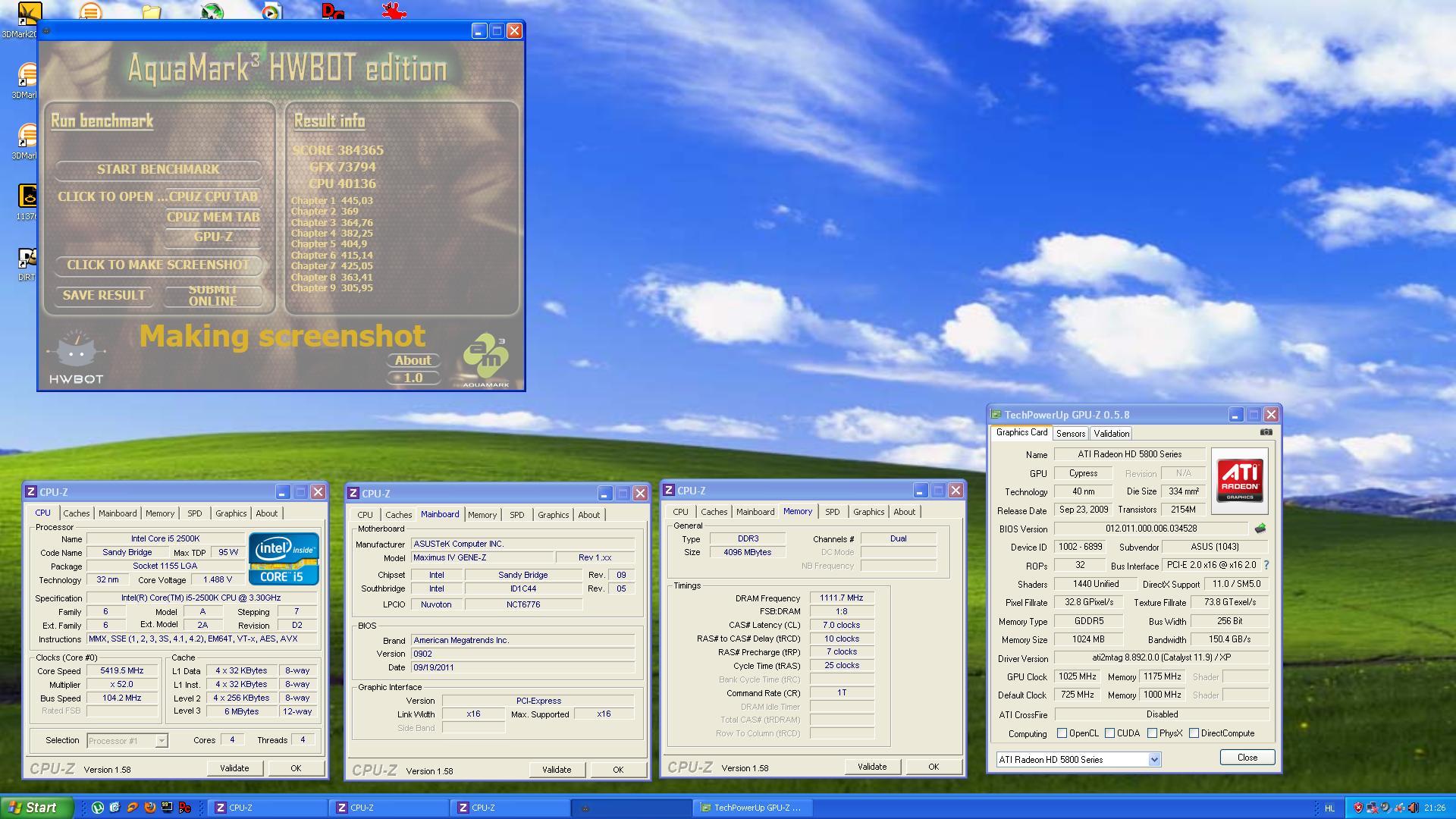This screenshot has width=1456, height=819.
Task: Open the Graphics tab in the Mainboard CPU-Z window
Action: click(553, 515)
